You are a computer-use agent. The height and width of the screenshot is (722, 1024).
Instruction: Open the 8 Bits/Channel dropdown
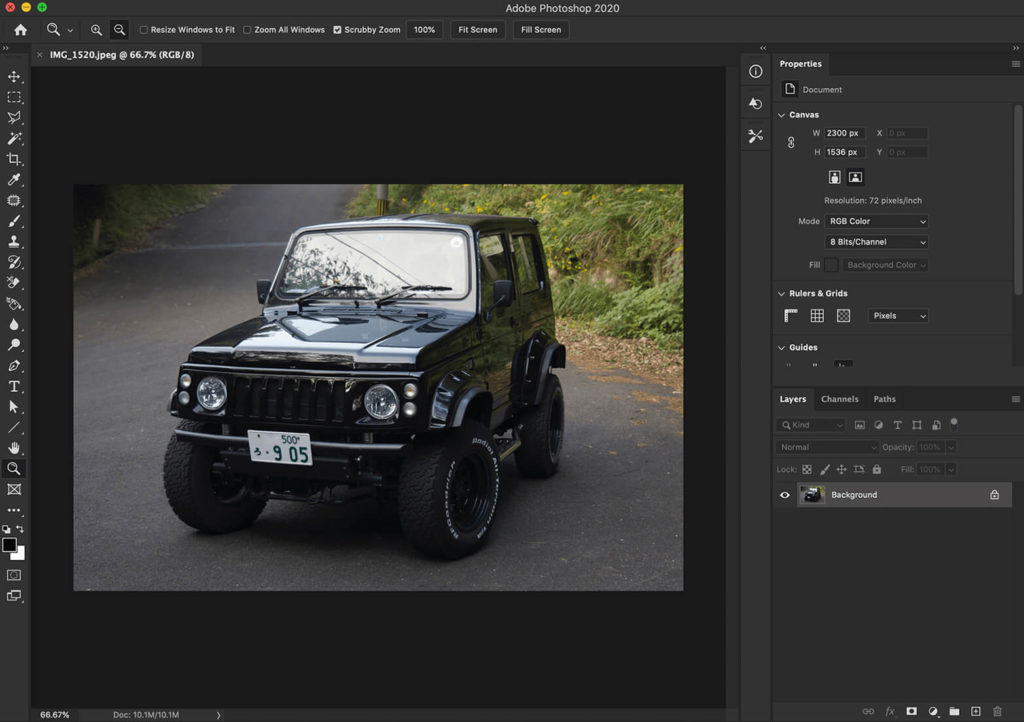876,242
